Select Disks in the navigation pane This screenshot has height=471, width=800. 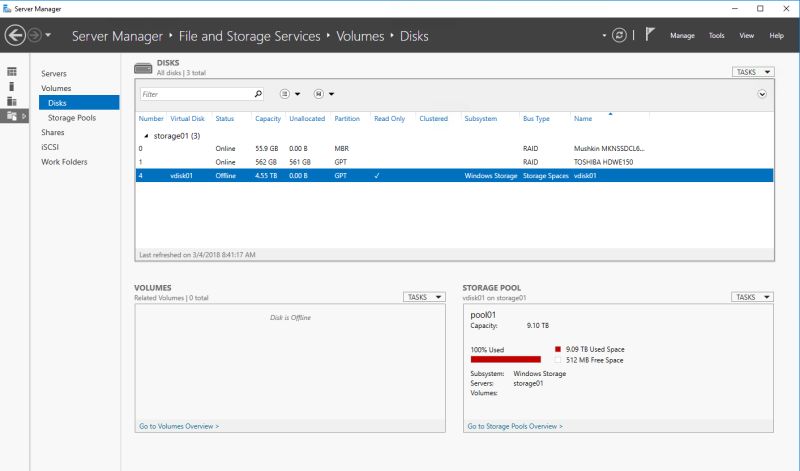click(x=79, y=103)
